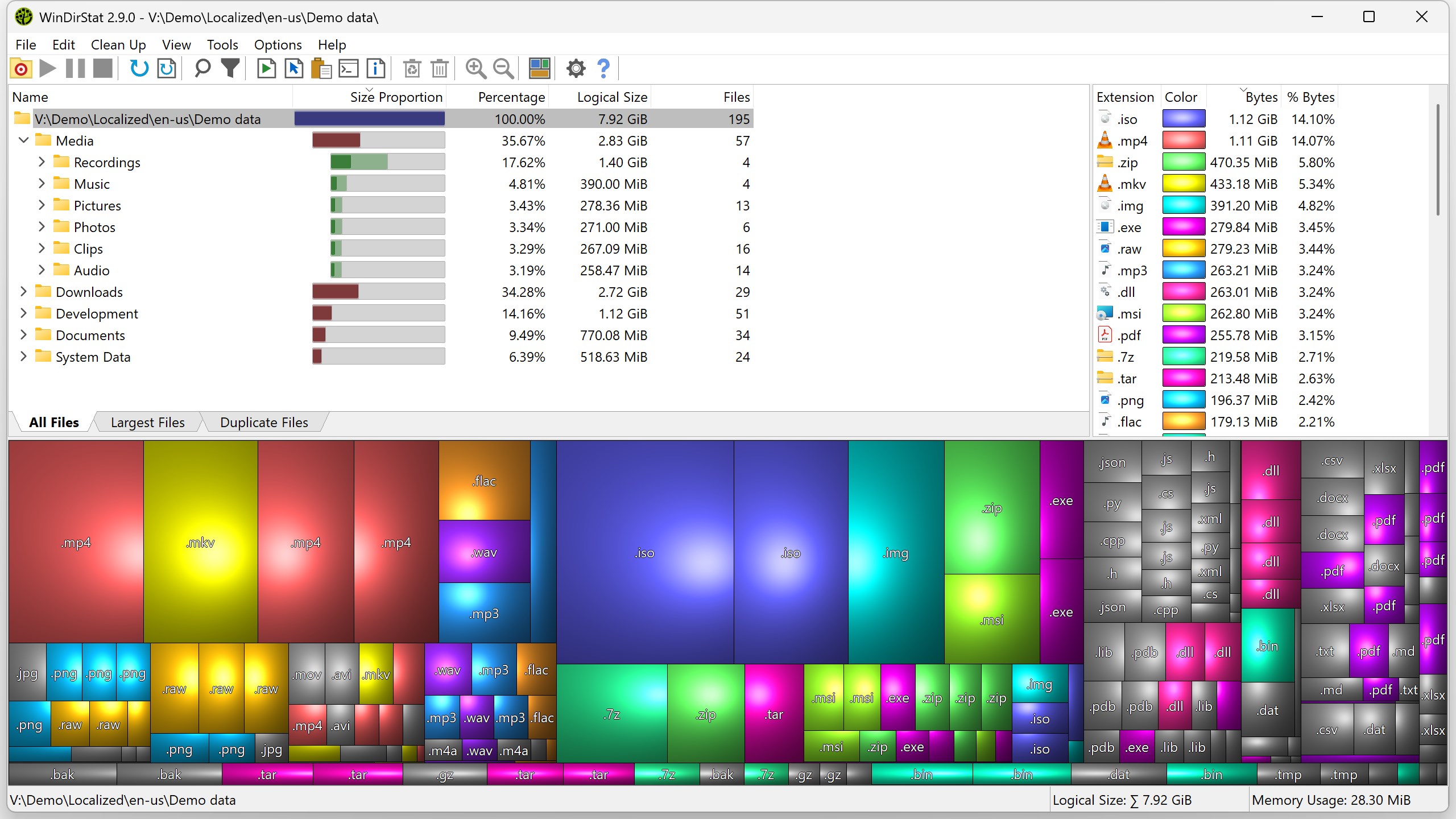Click the permanent delete trash icon
This screenshot has height=819, width=1456.
tap(439, 69)
